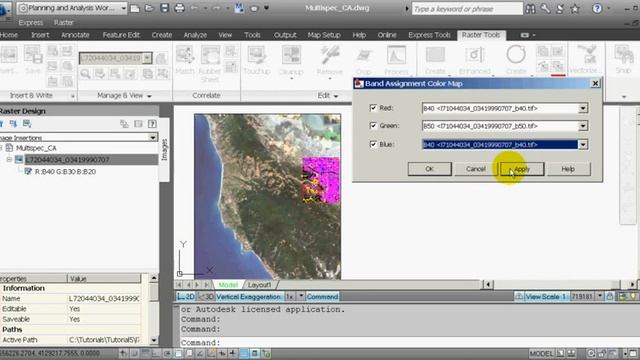Toggle the Green band checkbox
The image size is (640, 360).
373,125
